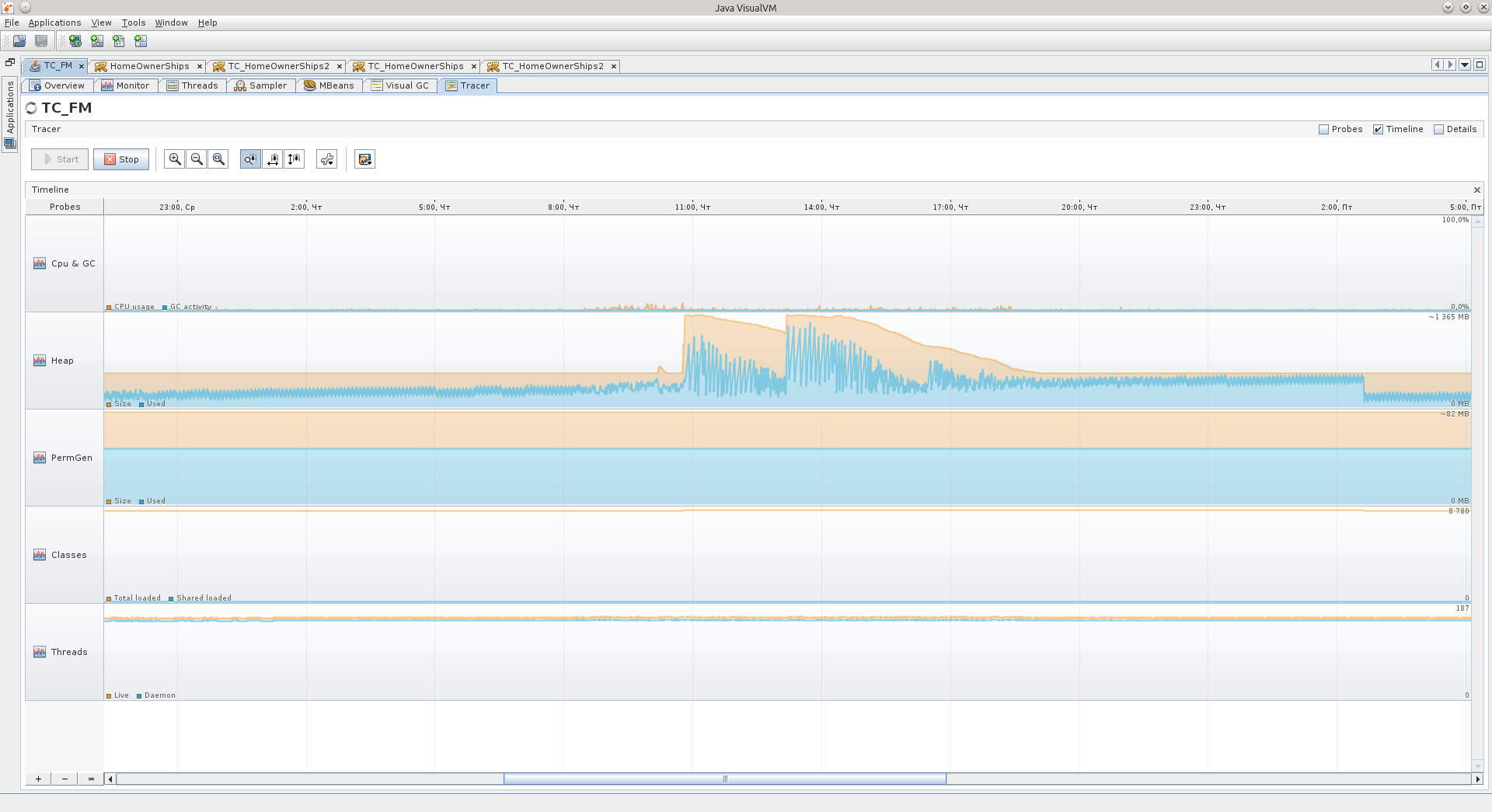
Task: Switch to the MBeans tab
Action: tap(329, 85)
